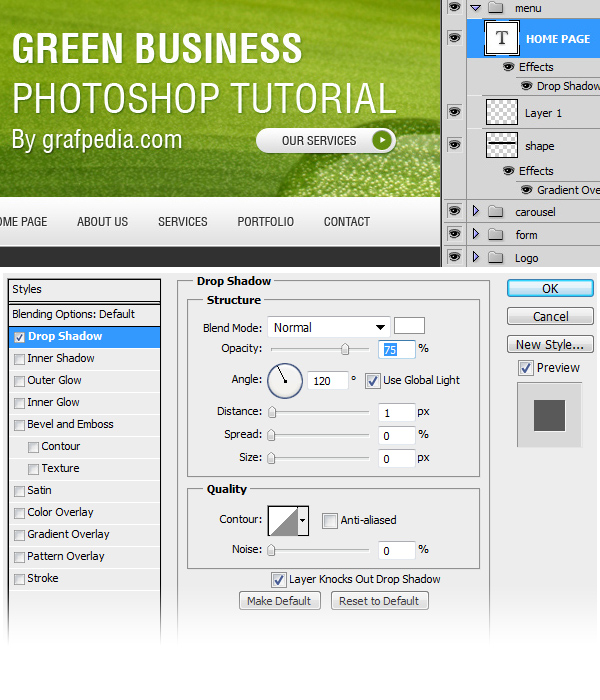Viewport: 600px width, 700px height.
Task: Select Blending Options: Default
Action: tap(84, 314)
